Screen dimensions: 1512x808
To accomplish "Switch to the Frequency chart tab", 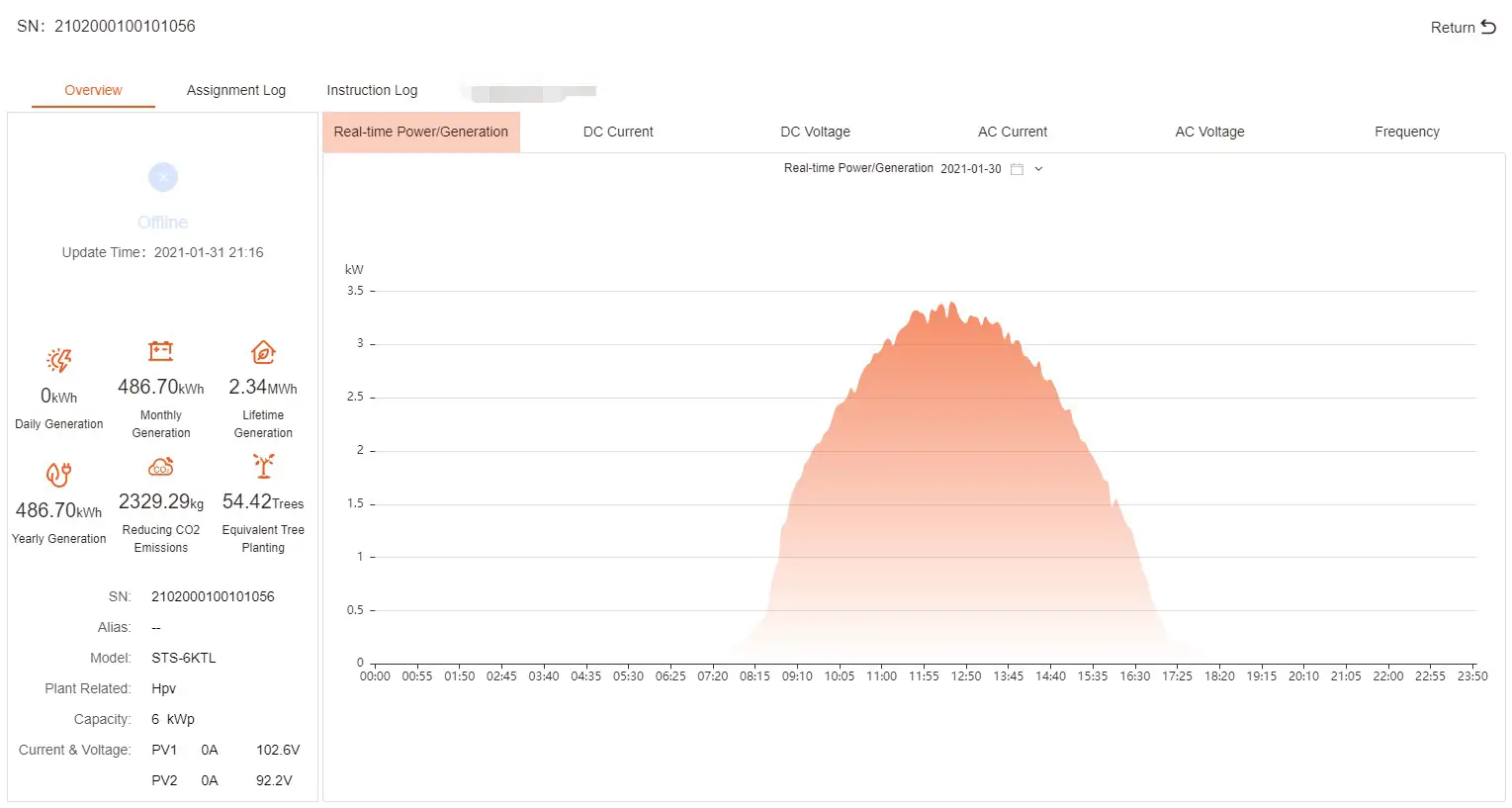I will point(1407,132).
